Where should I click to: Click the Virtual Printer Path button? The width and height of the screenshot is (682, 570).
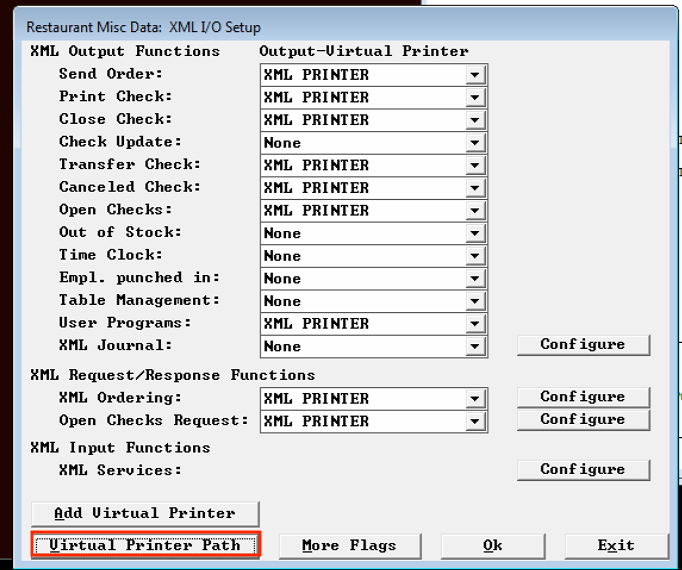click(x=145, y=545)
